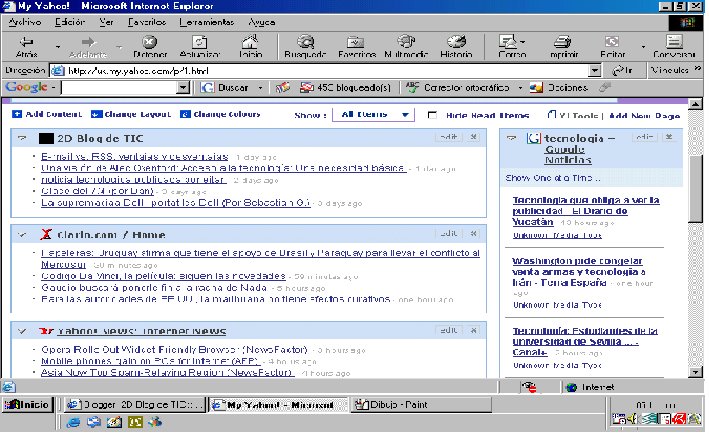
Task: Click edit on Yahoo! News module
Action: tap(449, 330)
